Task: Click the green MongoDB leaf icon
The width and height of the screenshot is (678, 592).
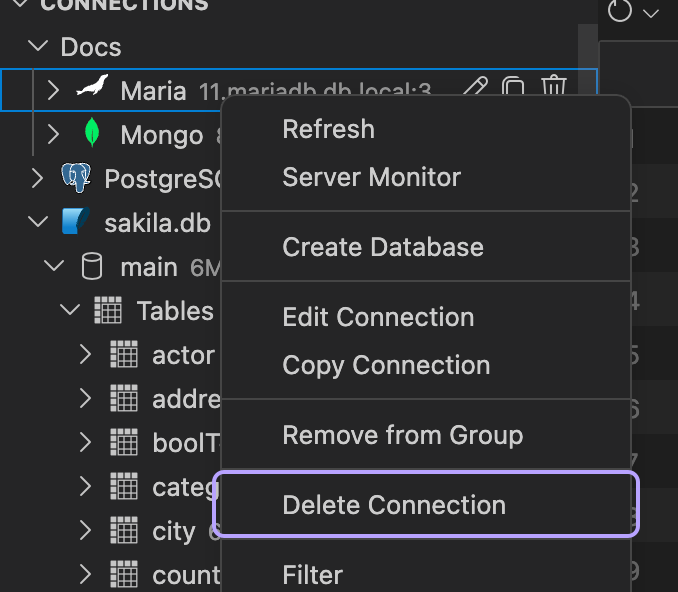Action: click(x=92, y=132)
